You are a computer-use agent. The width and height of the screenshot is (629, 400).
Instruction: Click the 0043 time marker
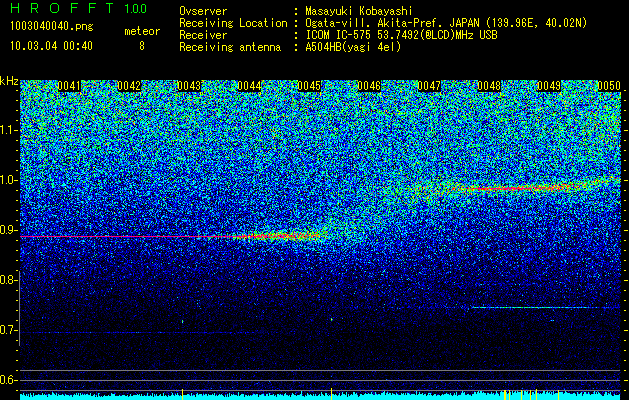tap(189, 86)
